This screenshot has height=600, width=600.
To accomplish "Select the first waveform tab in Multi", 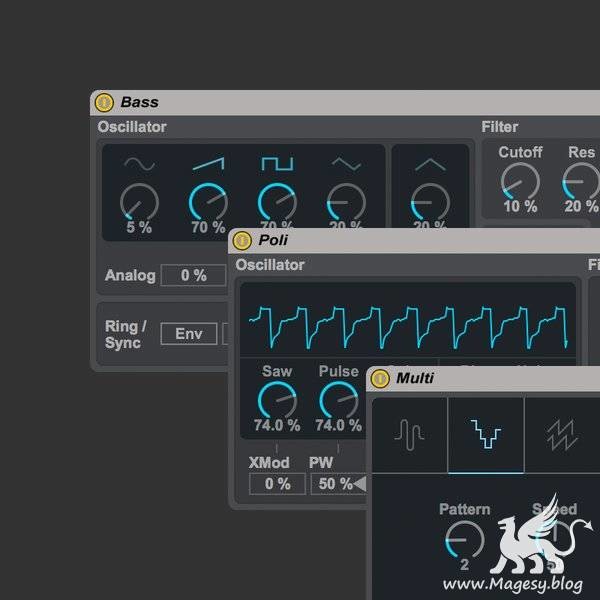I will click(x=409, y=434).
